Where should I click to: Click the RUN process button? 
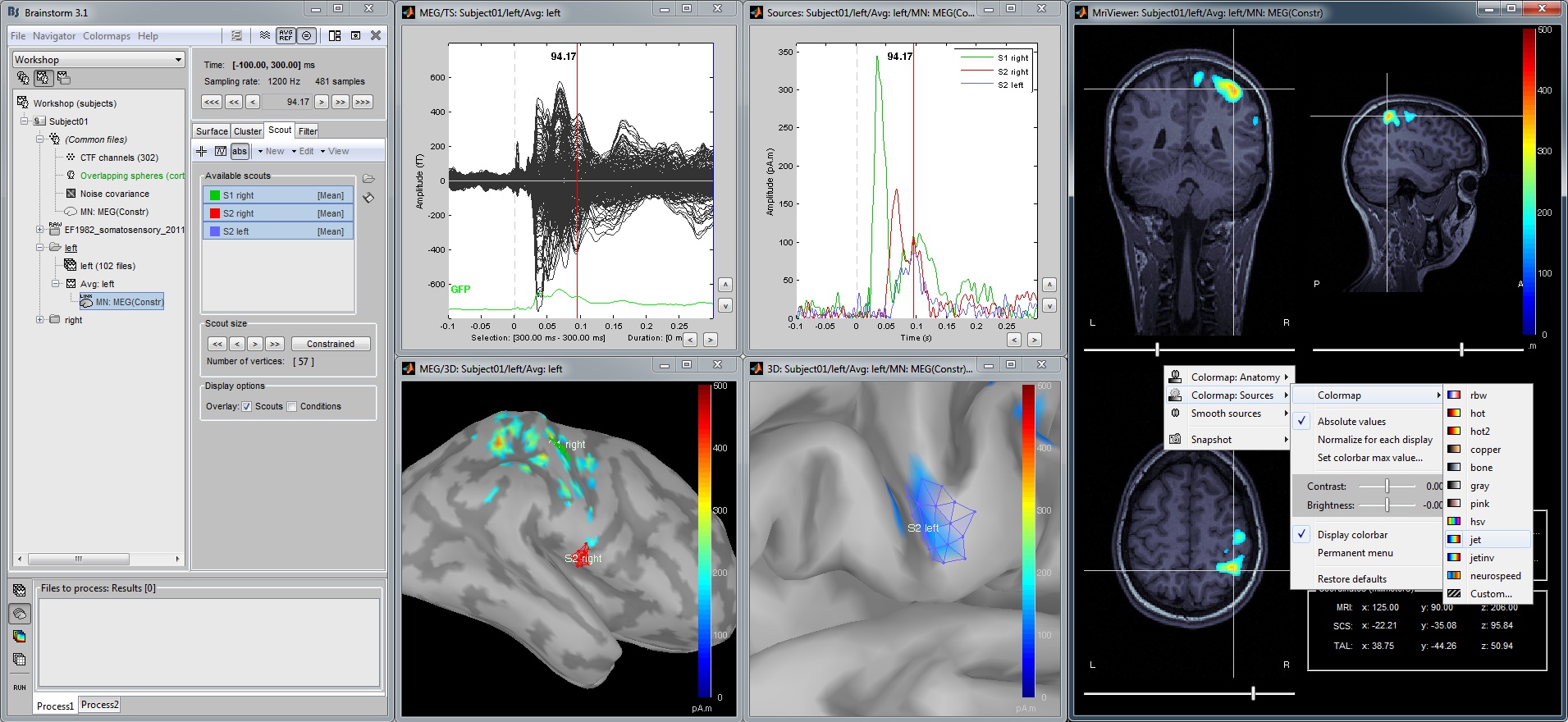20,687
